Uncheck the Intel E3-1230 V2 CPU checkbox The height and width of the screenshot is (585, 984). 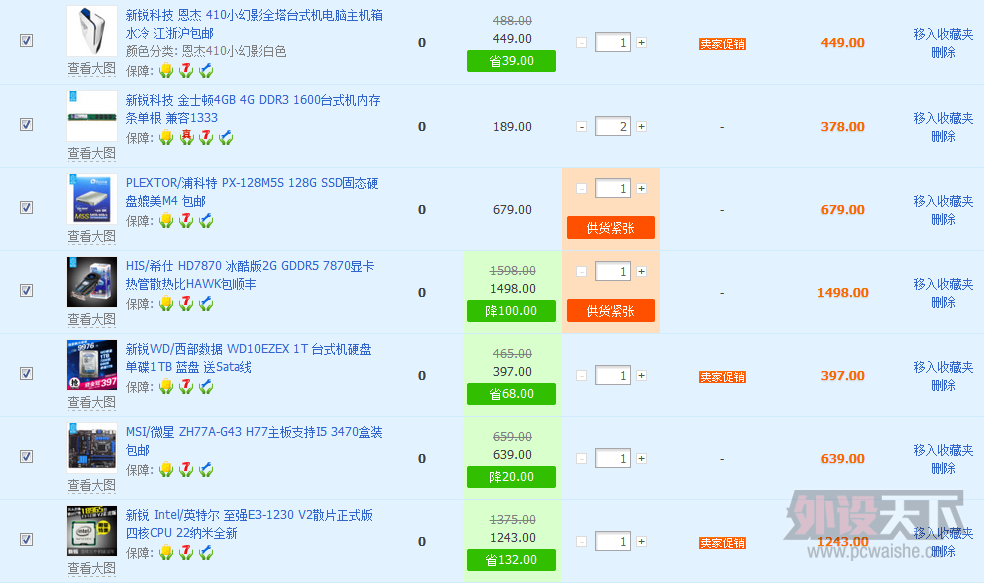[x=26, y=539]
